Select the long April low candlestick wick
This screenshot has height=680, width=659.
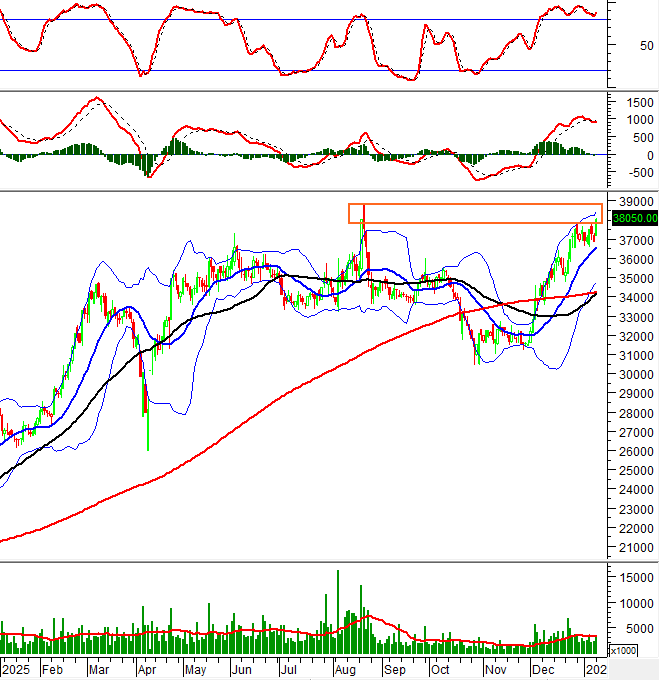[x=148, y=432]
